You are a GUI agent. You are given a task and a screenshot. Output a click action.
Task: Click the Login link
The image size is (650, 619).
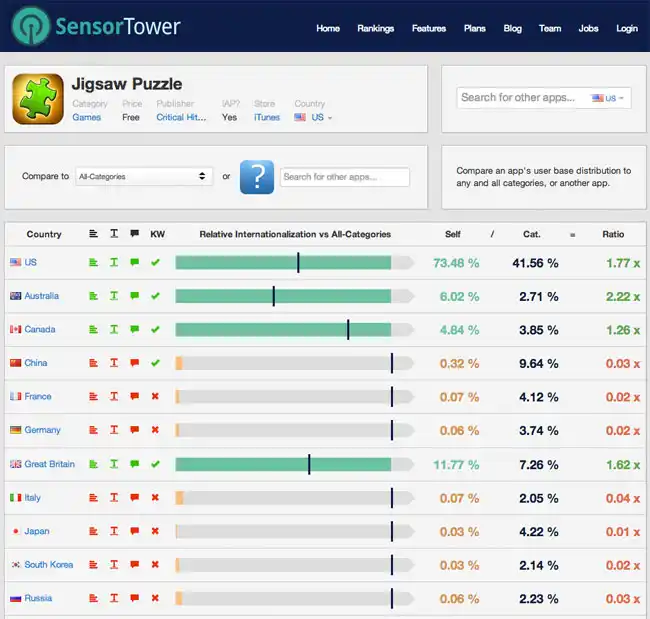pyautogui.click(x=627, y=29)
